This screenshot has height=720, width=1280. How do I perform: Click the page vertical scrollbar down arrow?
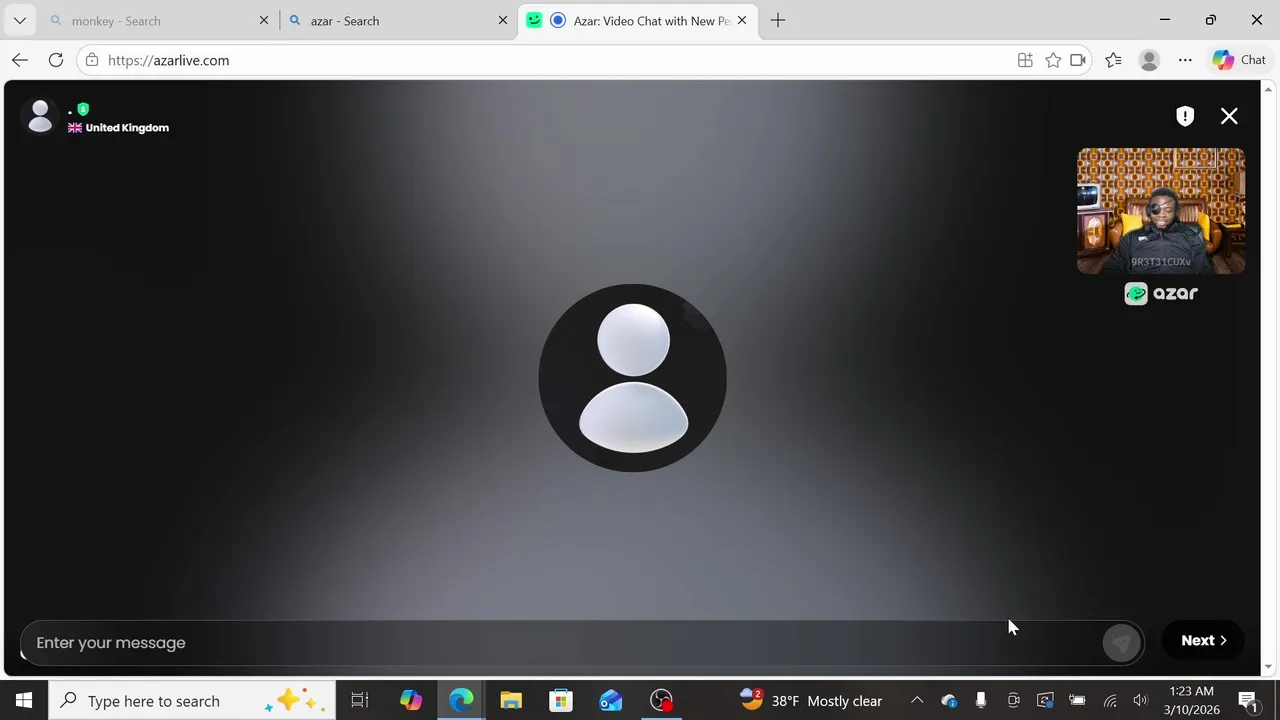[1269, 667]
